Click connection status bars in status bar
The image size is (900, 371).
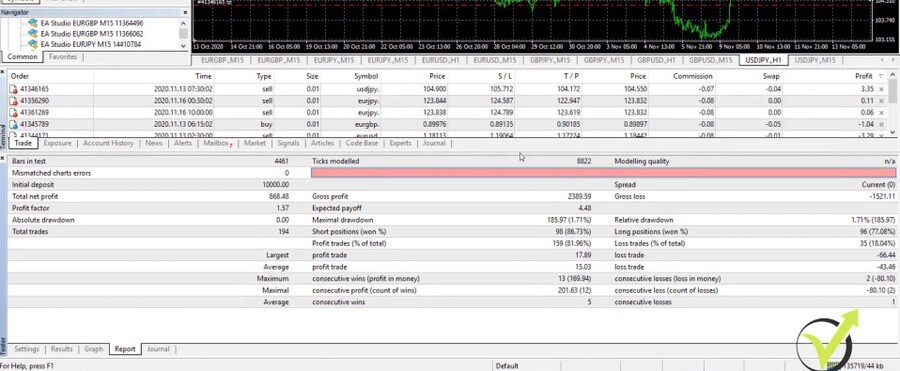pos(832,366)
